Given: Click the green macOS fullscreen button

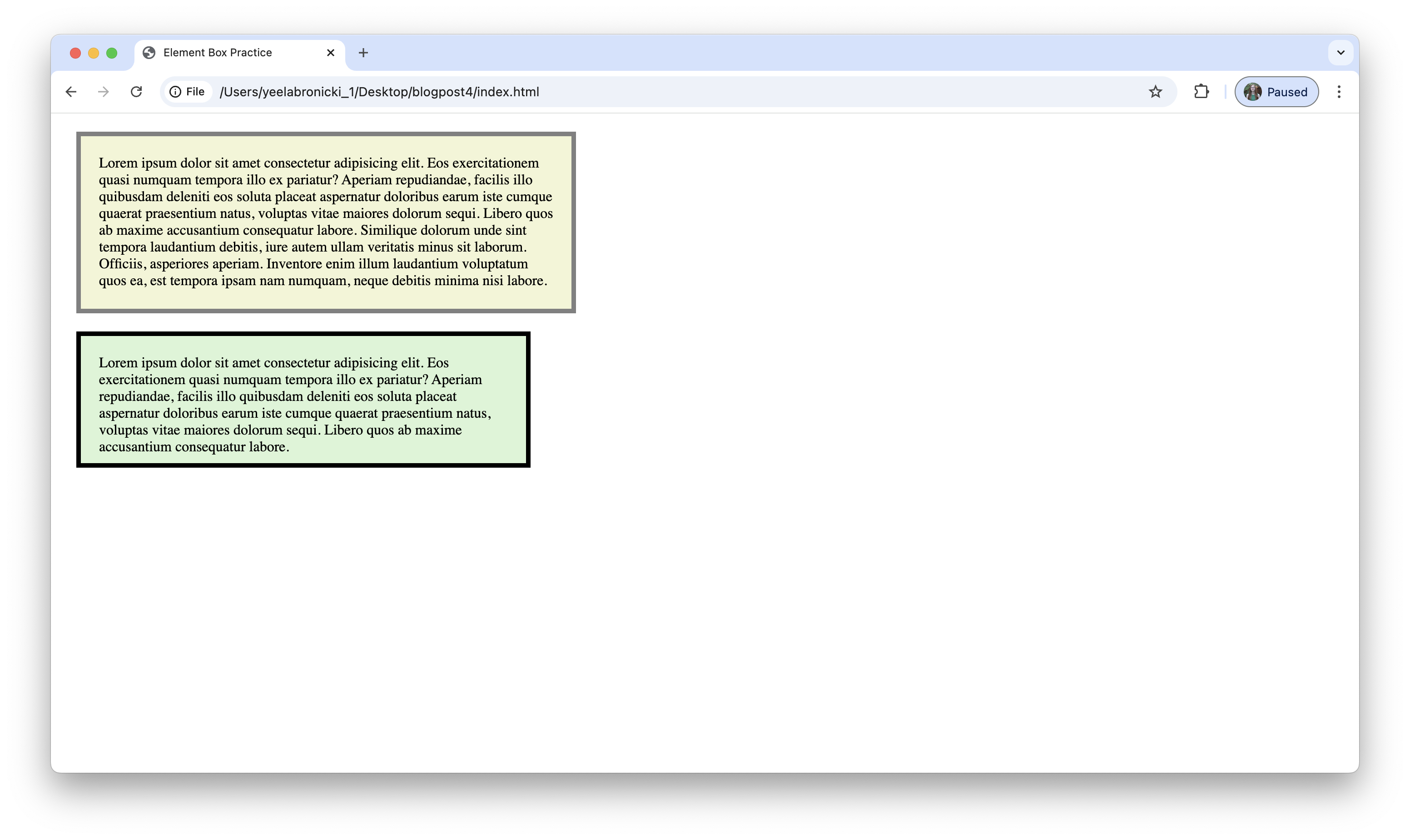Looking at the screenshot, I should pos(112,53).
